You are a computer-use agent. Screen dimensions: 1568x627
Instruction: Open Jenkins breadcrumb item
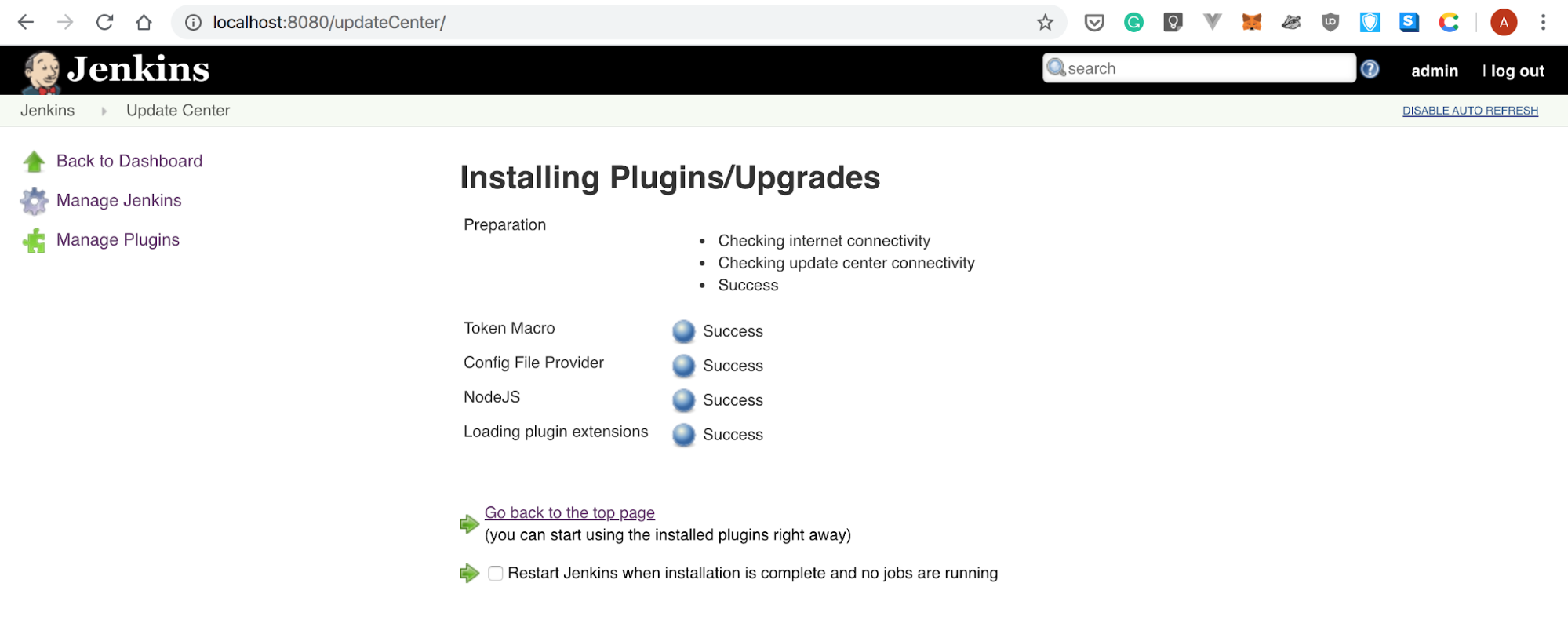(48, 111)
